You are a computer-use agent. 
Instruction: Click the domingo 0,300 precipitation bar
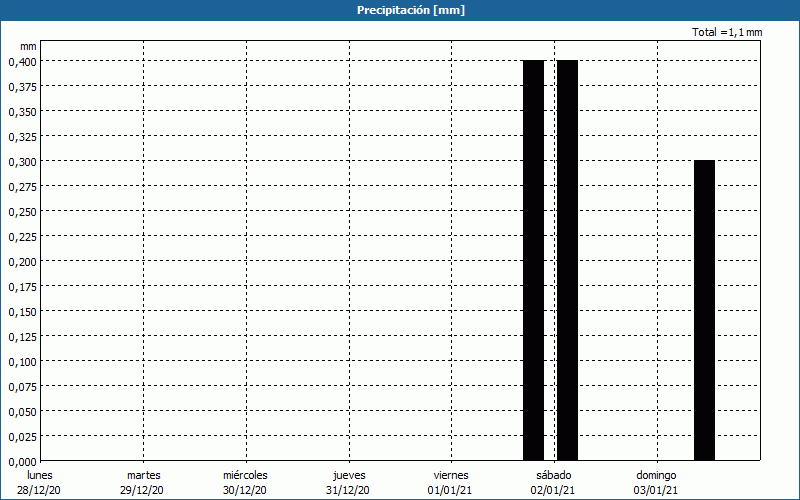[x=704, y=310]
